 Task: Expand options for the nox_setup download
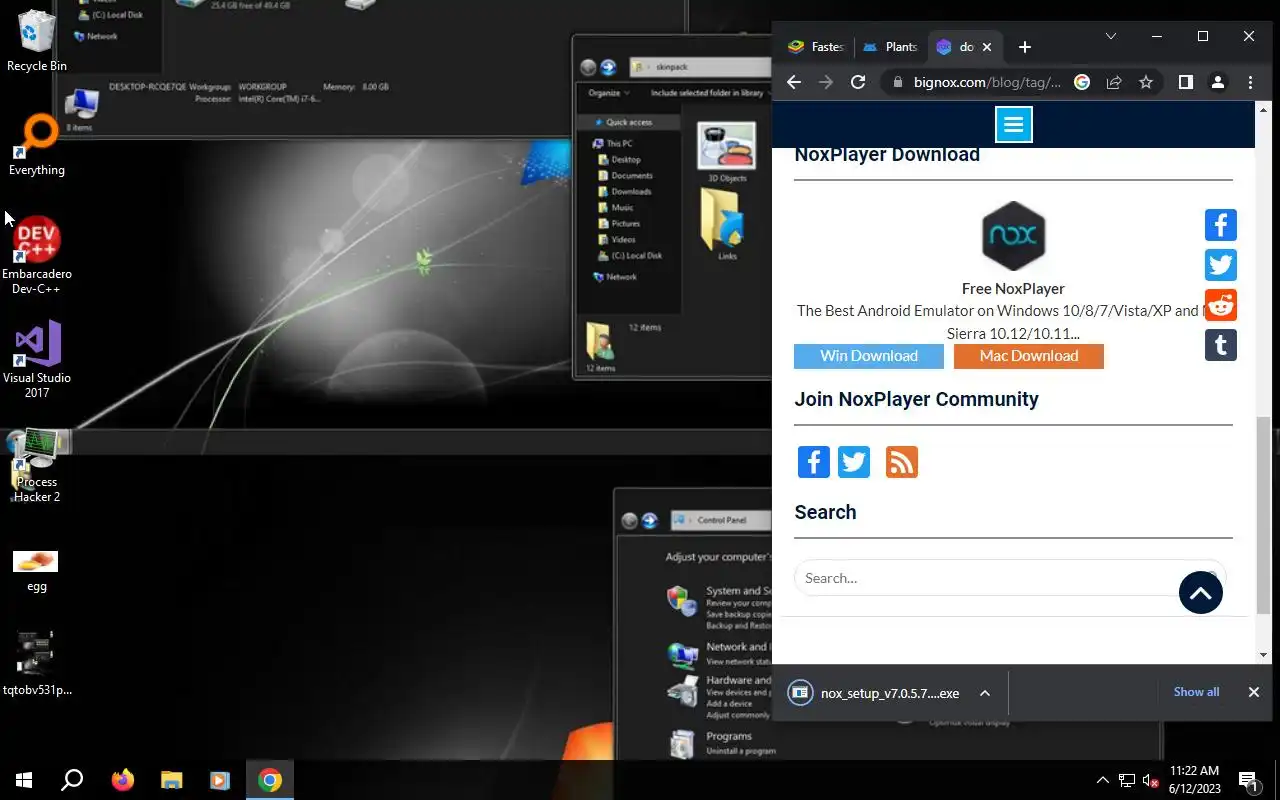coord(985,693)
